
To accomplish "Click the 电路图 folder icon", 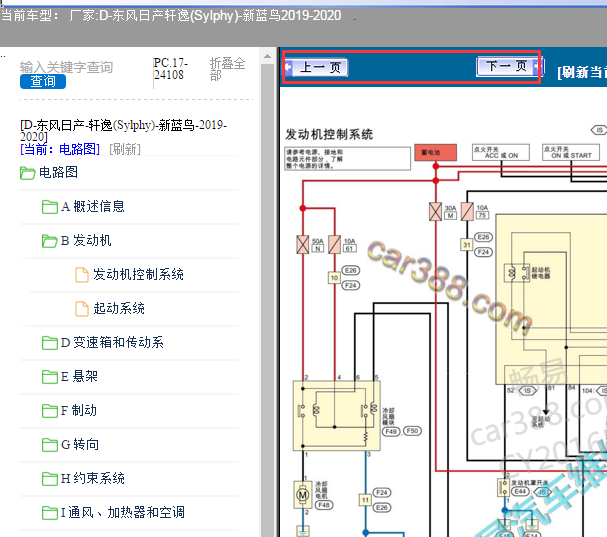I will click(27, 173).
